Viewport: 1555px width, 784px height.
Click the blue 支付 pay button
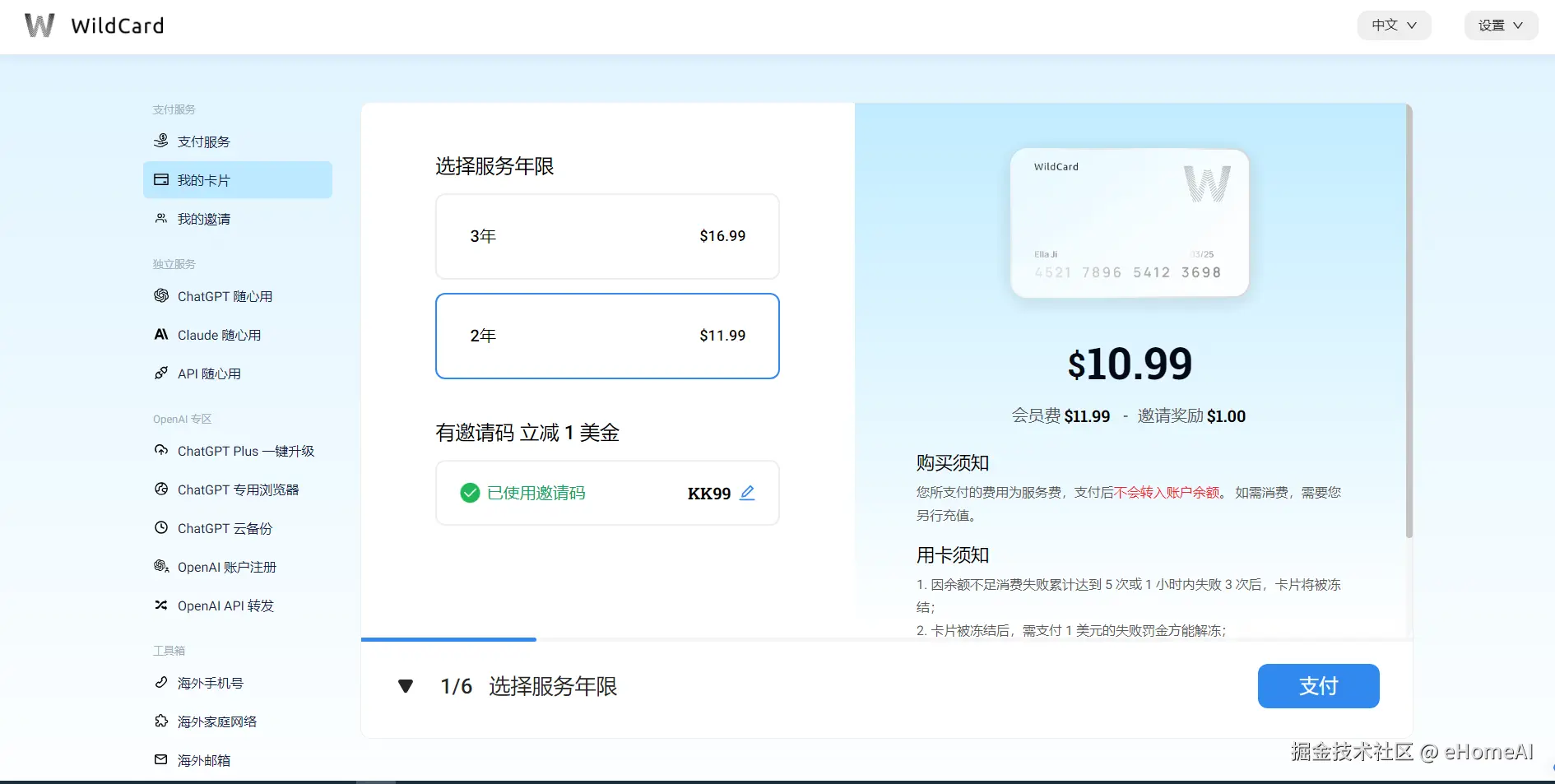pos(1319,686)
